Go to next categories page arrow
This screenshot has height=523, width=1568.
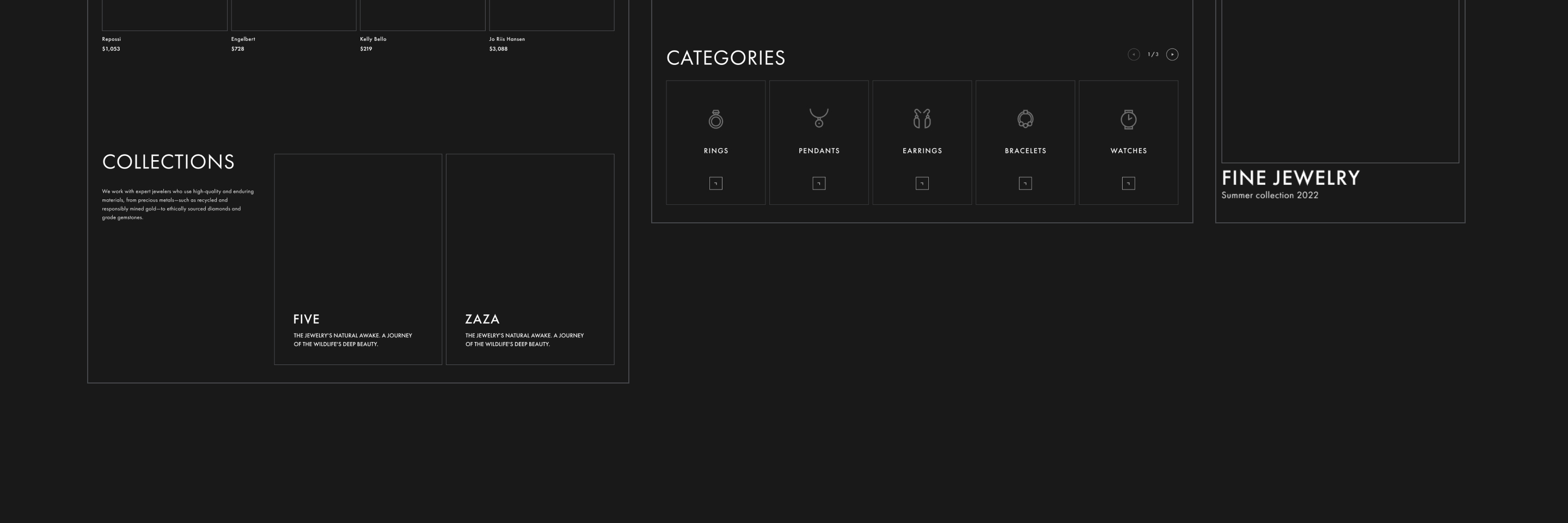pos(1172,55)
